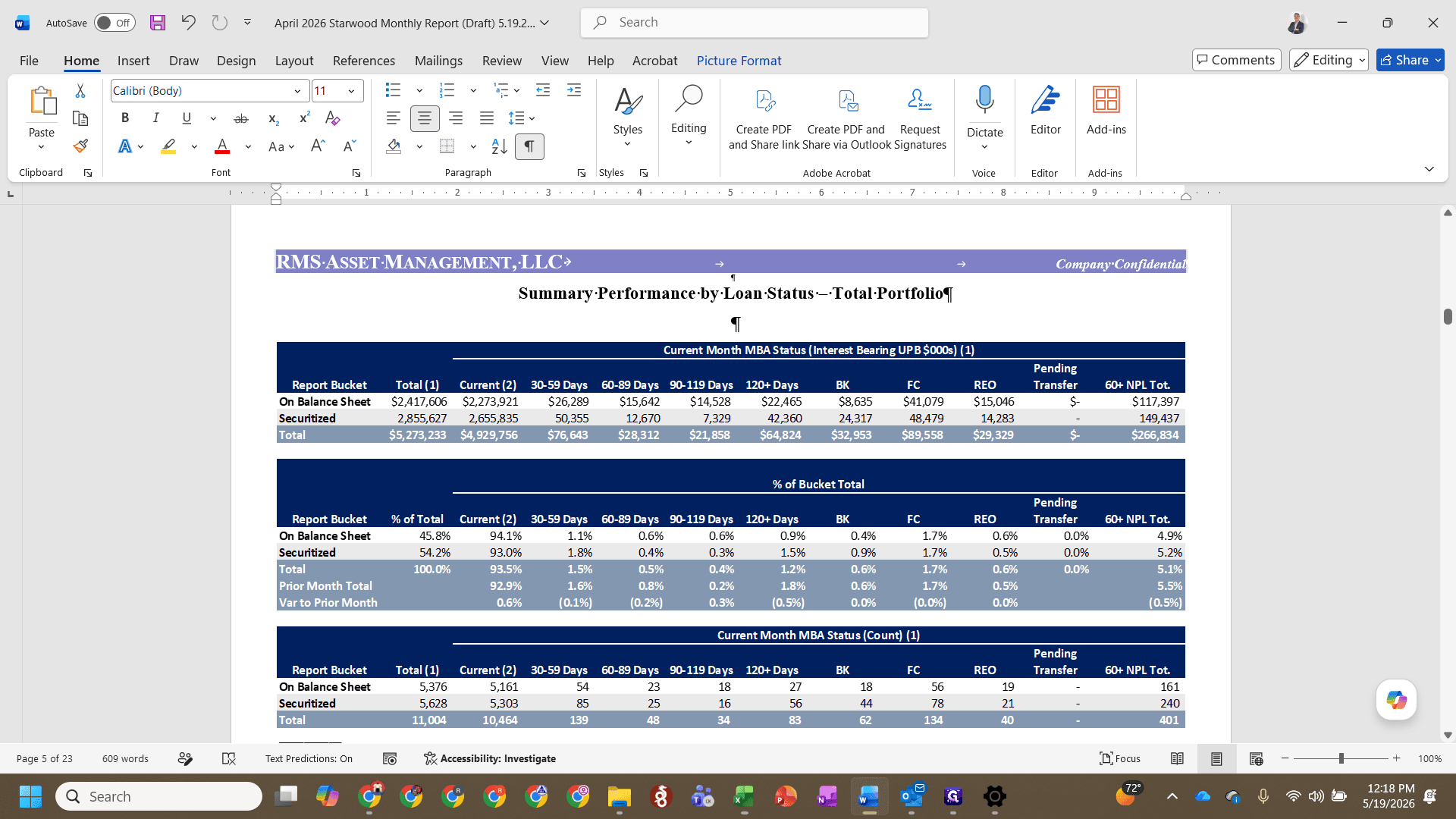Click the Share button

tap(1410, 60)
